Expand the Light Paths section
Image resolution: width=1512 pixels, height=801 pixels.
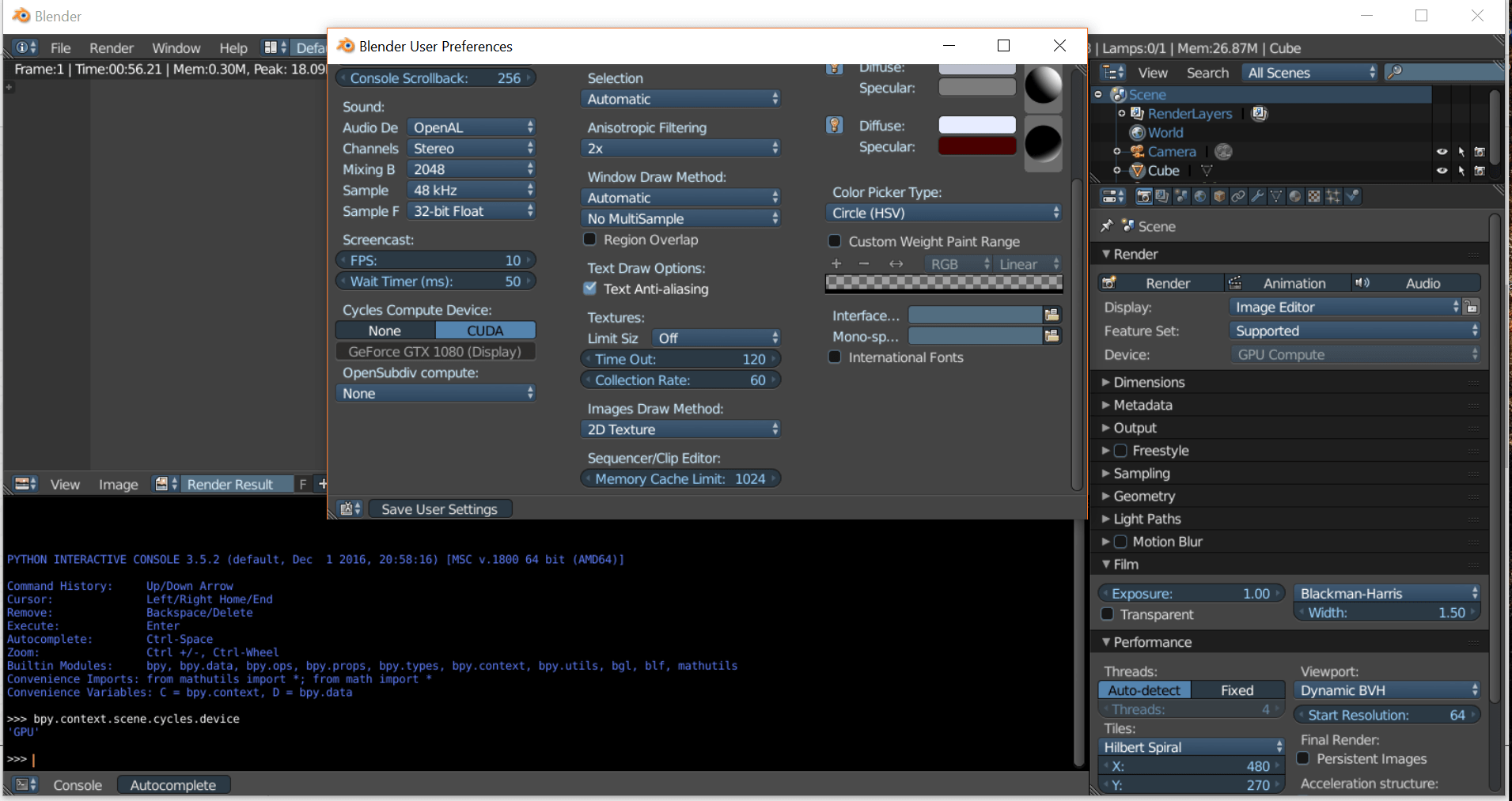pyautogui.click(x=1148, y=519)
